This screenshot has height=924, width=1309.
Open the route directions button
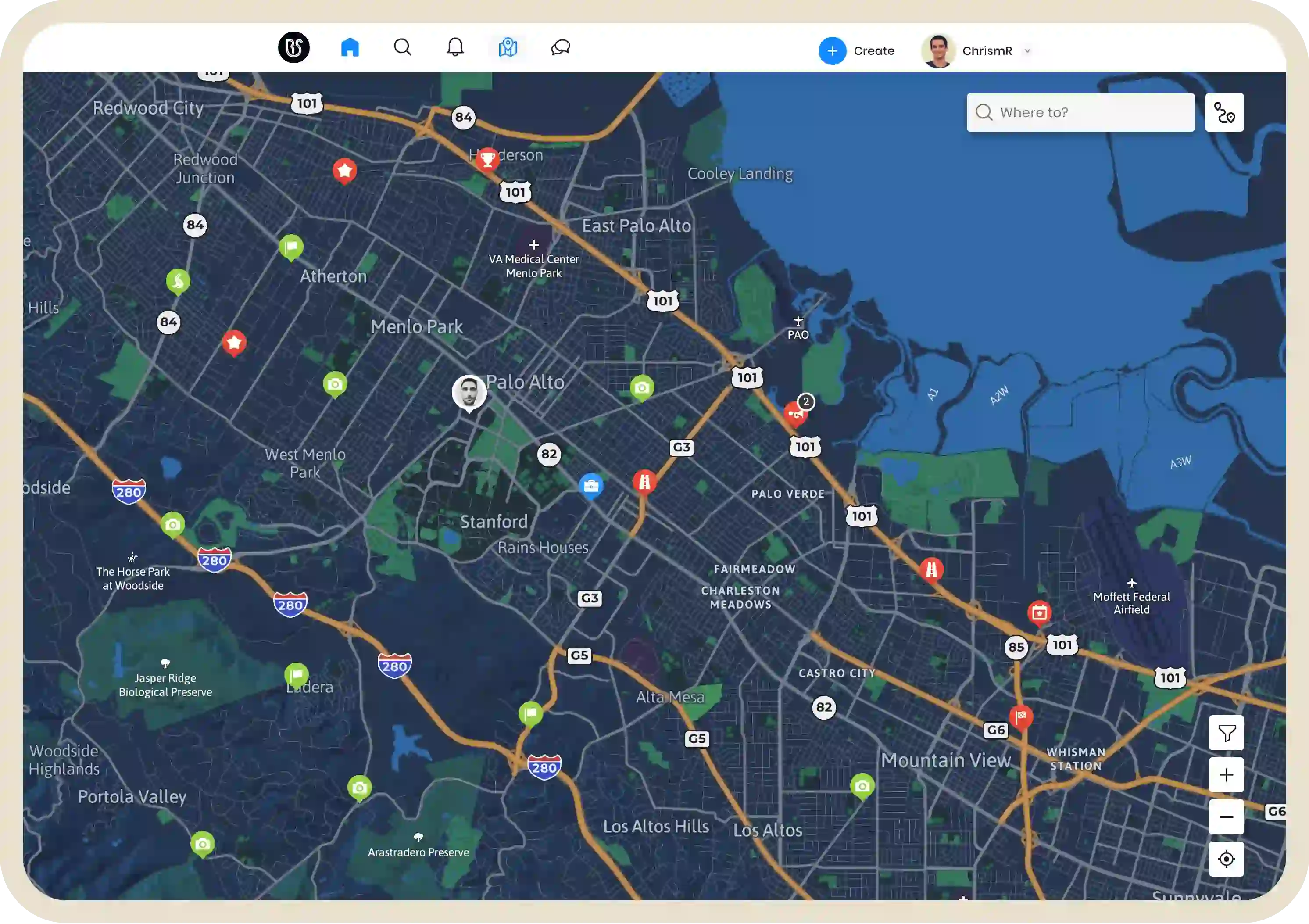[x=1224, y=112]
